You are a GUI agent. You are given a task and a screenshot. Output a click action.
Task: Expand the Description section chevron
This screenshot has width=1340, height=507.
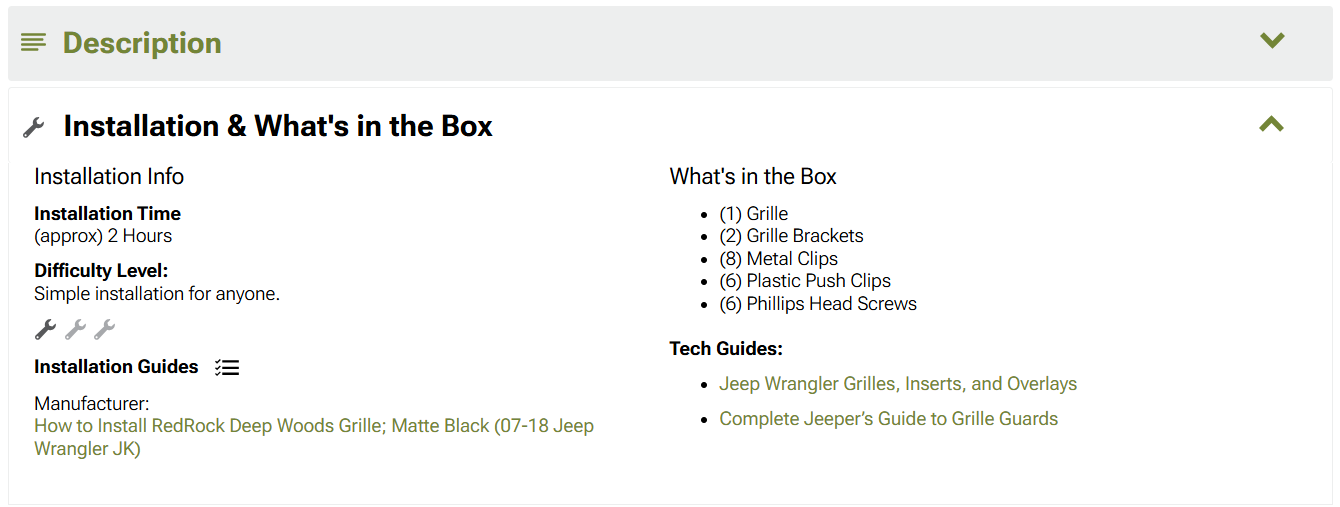[1272, 40]
